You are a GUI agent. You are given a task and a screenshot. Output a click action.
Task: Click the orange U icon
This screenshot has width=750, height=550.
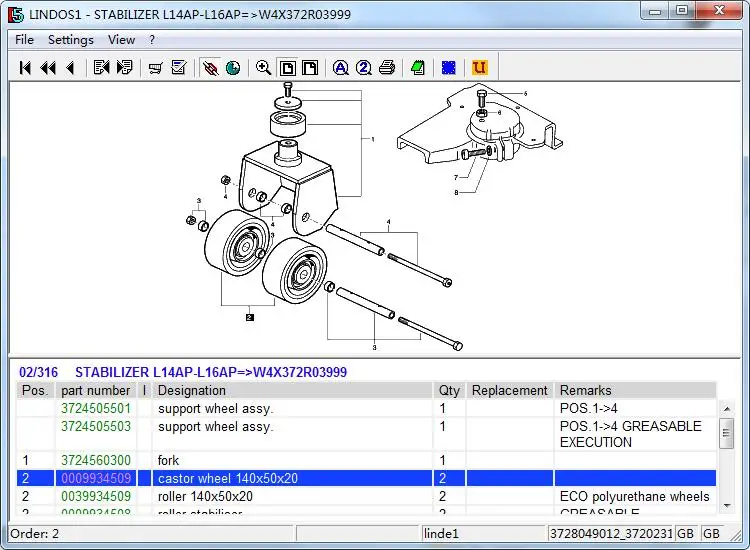[x=479, y=67]
